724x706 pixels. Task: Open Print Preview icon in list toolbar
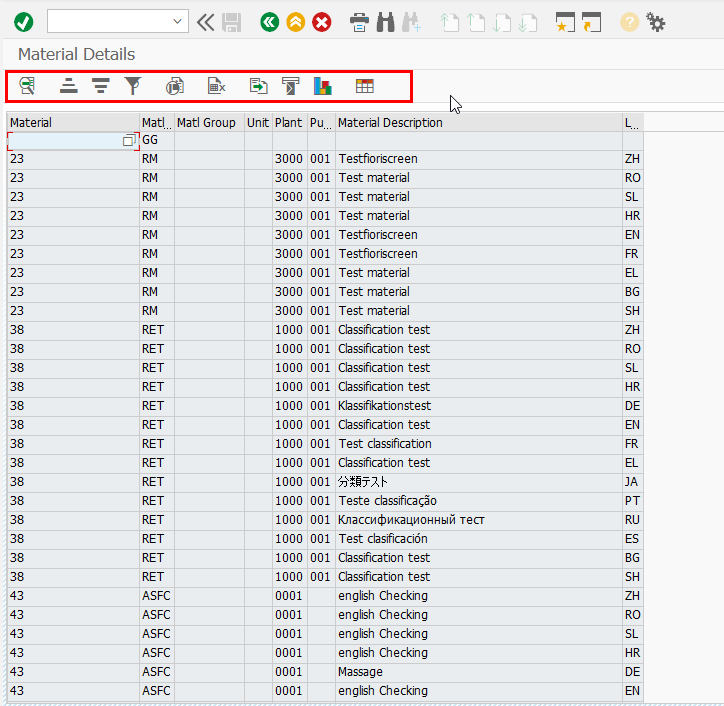(175, 86)
